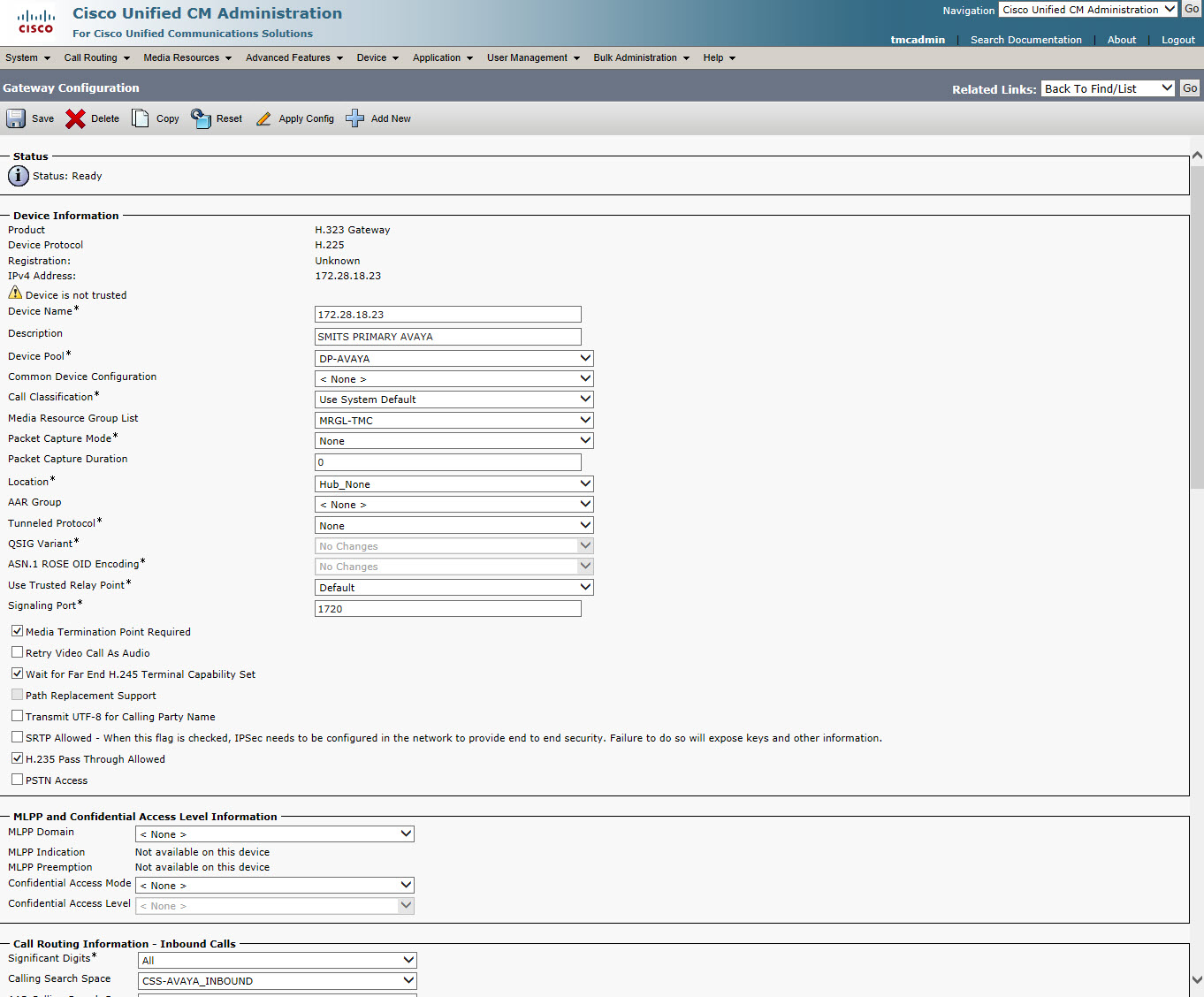
Task: Open the Bulk Administration menu
Action: pyautogui.click(x=642, y=57)
